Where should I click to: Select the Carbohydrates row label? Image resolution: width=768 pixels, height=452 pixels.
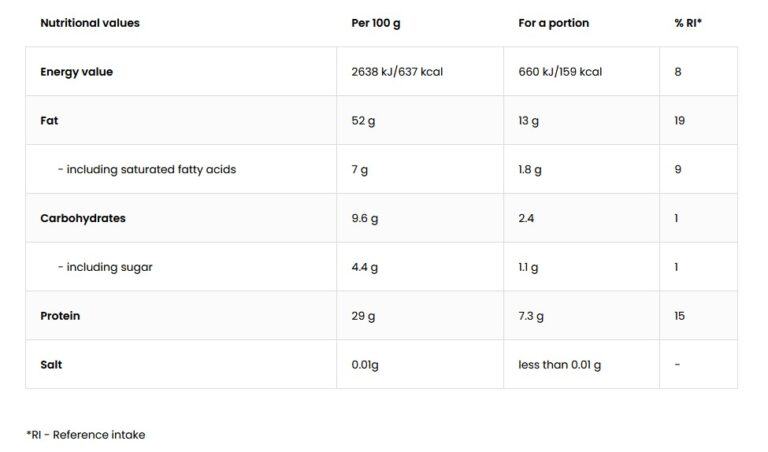pos(83,218)
